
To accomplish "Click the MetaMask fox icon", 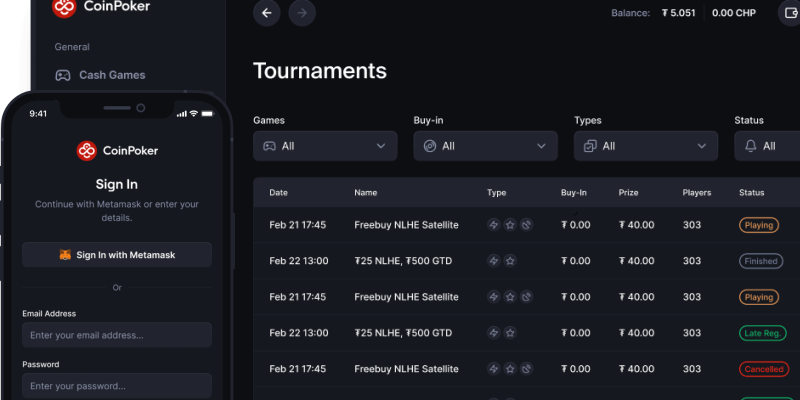I will (65, 255).
